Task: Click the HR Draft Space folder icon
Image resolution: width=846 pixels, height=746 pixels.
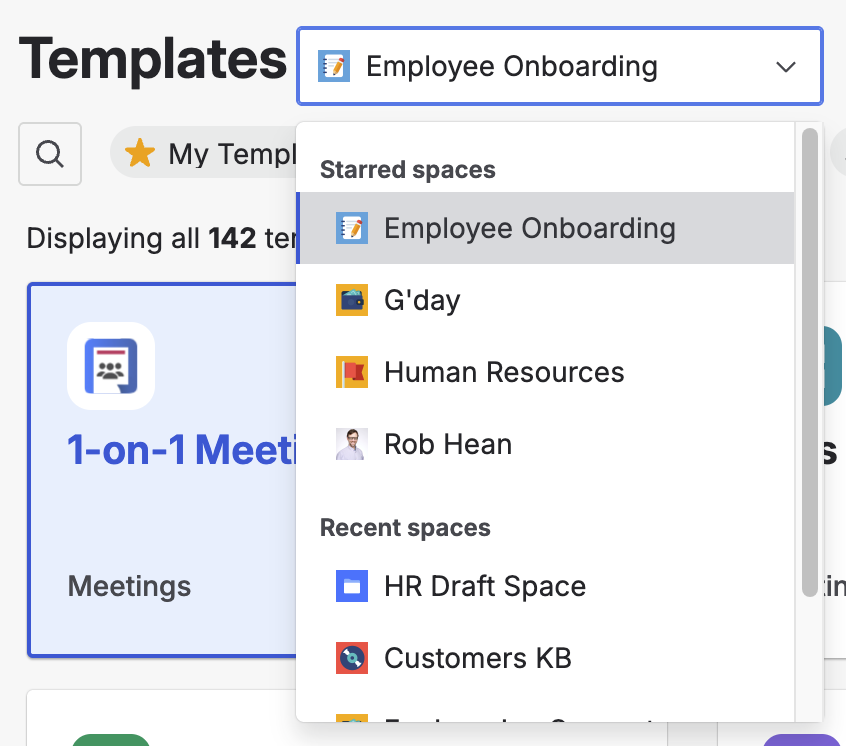Action: [x=352, y=586]
